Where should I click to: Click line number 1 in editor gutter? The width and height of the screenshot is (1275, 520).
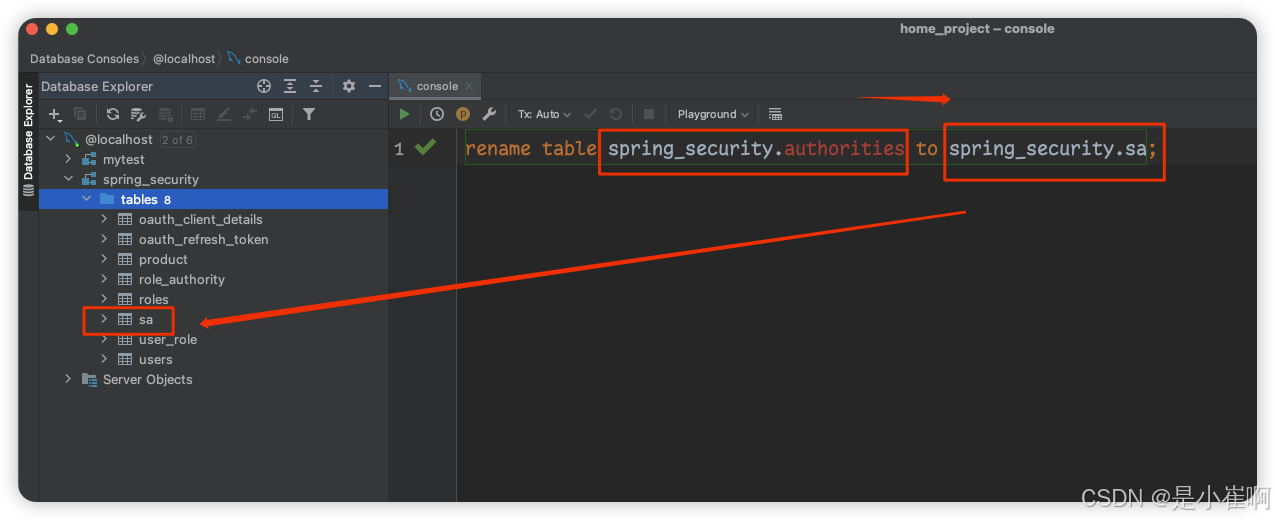(399, 149)
